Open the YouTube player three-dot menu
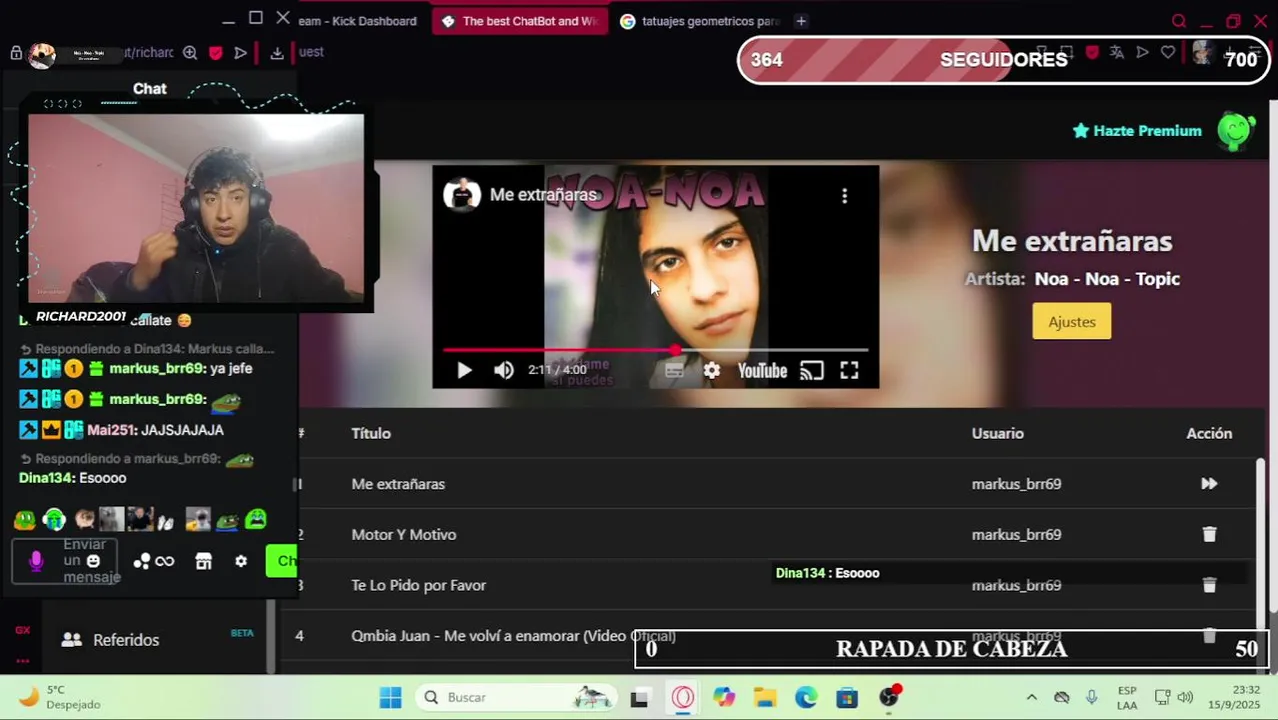 pyautogui.click(x=845, y=196)
